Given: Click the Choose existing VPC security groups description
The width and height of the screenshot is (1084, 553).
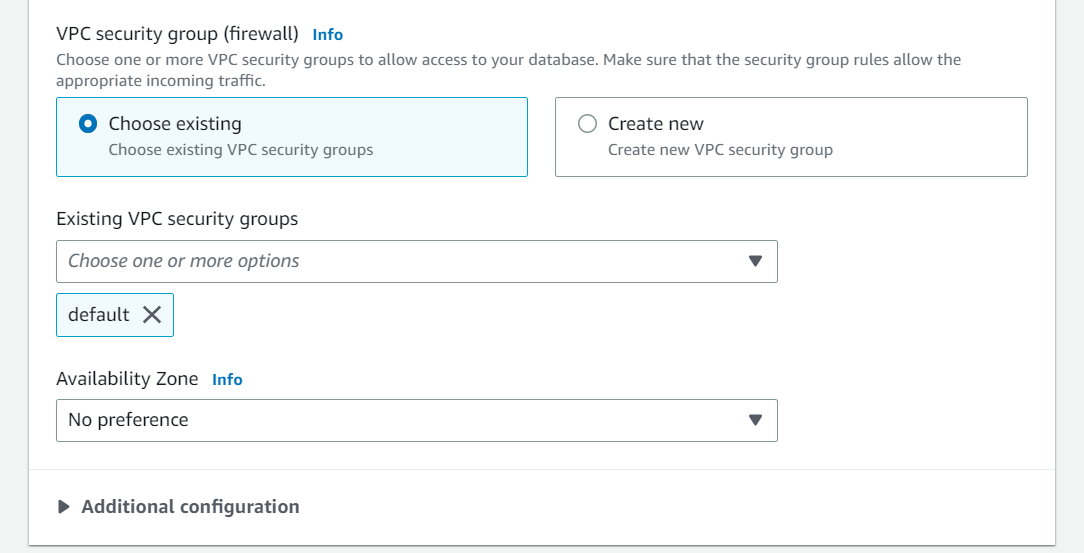Looking at the screenshot, I should (x=241, y=150).
